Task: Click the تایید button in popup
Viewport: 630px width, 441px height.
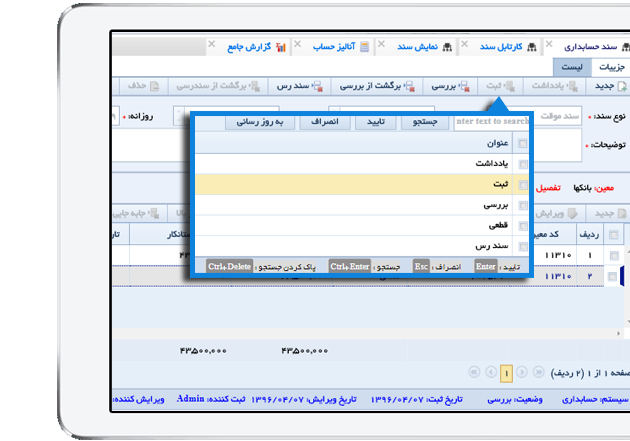Action: (x=376, y=122)
